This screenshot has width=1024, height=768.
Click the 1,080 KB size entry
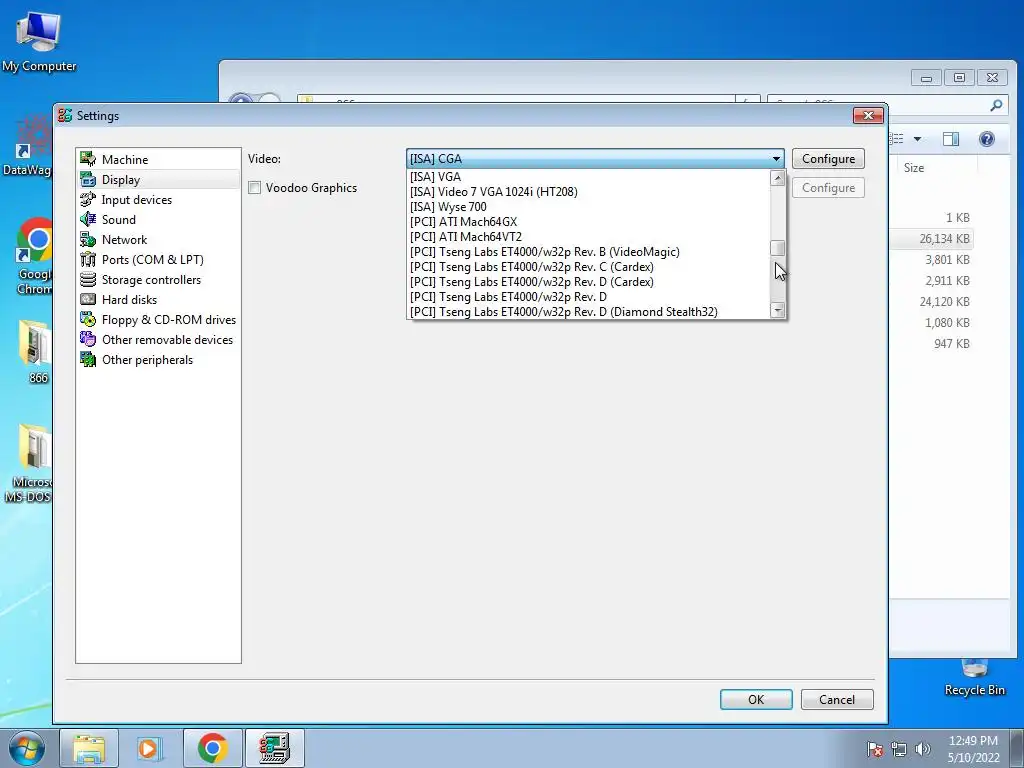947,322
